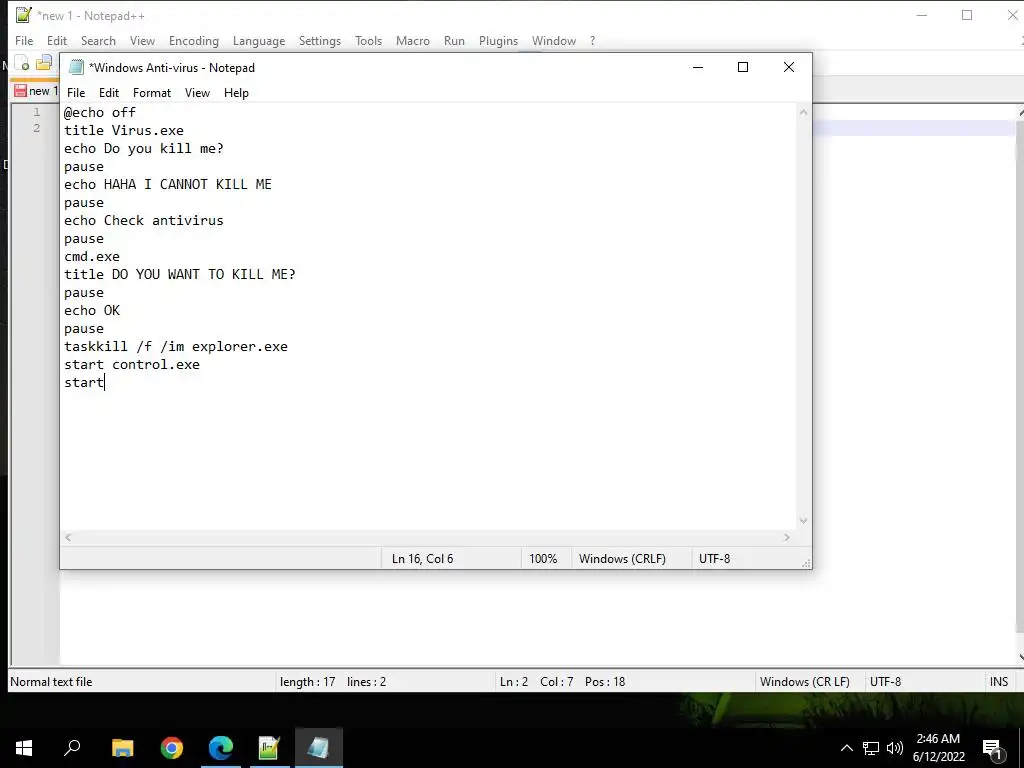This screenshot has height=768, width=1024.
Task: Click Notepad vertical scrollbar up arrow
Action: (x=803, y=112)
